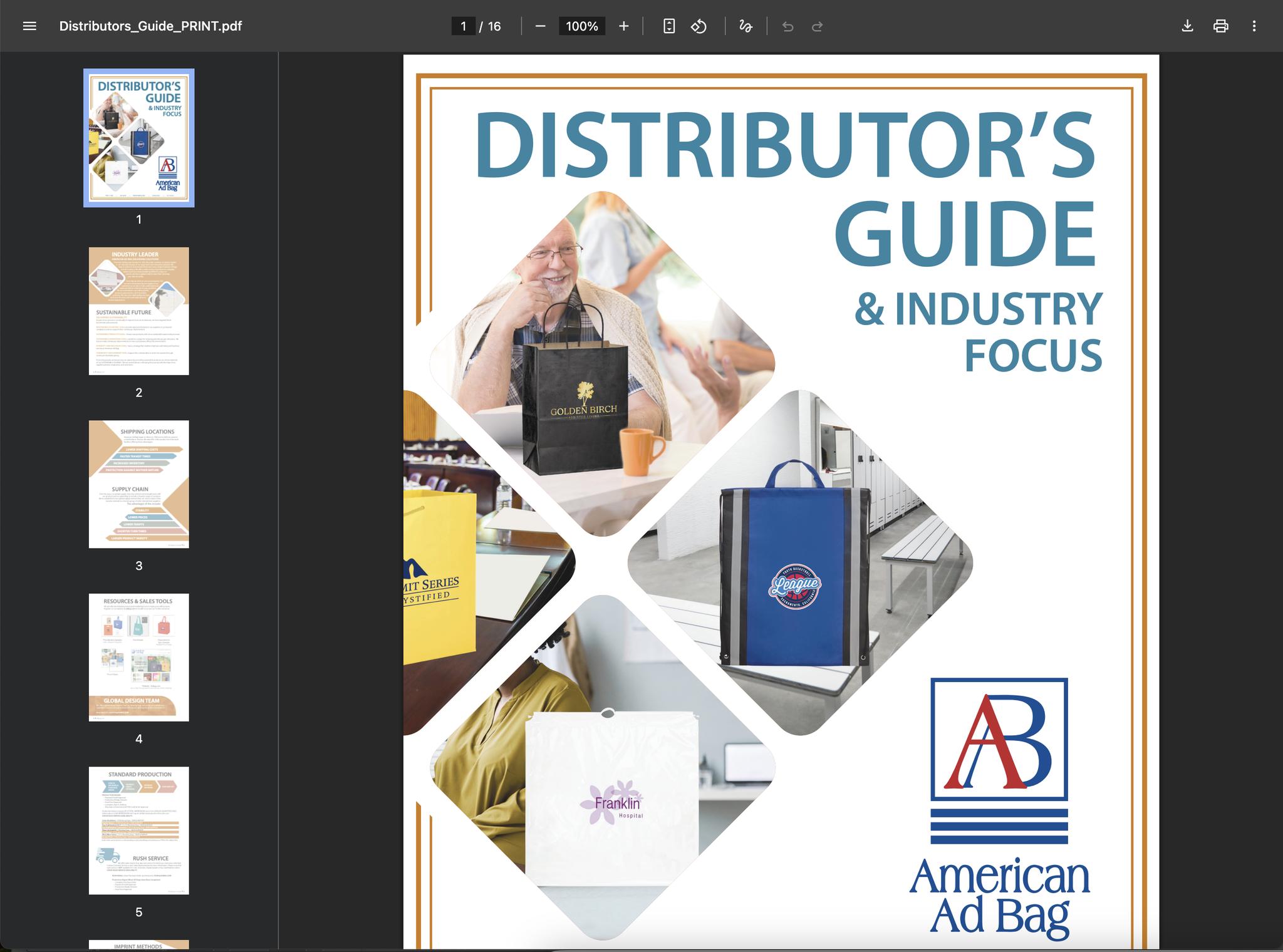The width and height of the screenshot is (1283, 952).
Task: Open the partially visible page 6 thumbnail
Action: pos(139,944)
